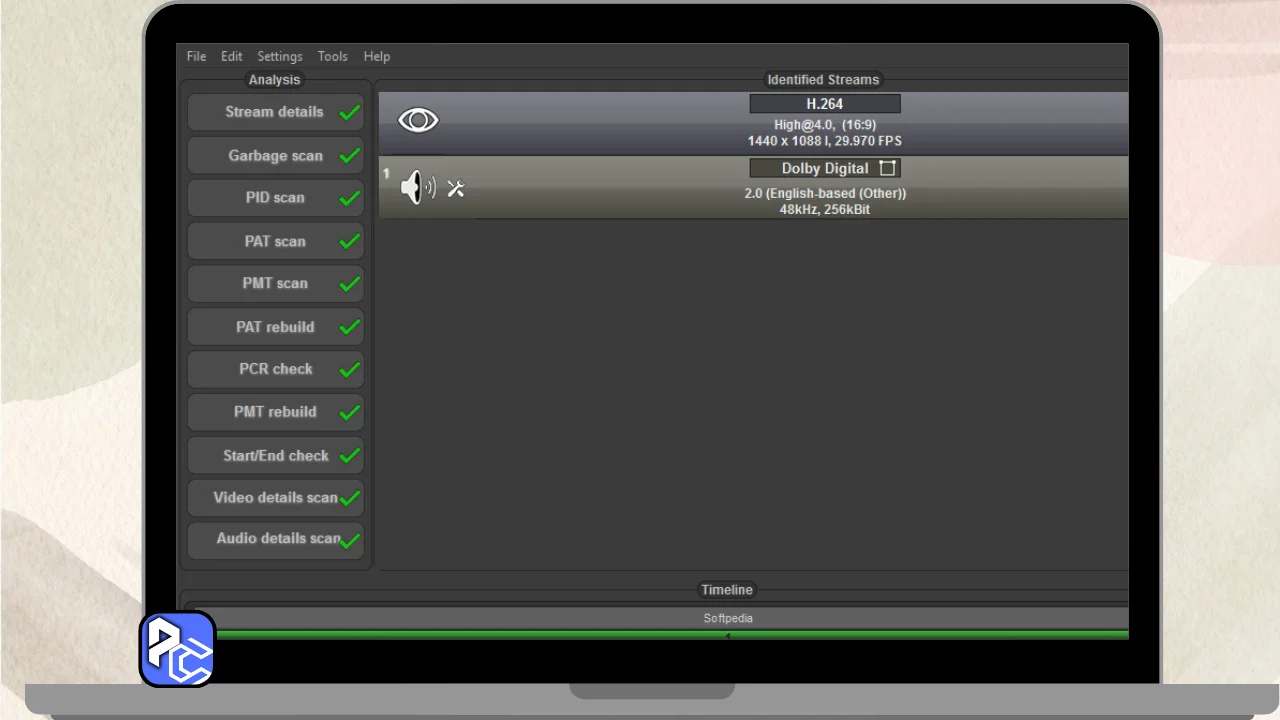Image resolution: width=1280 pixels, height=720 pixels.
Task: Click the Garbage scan button
Action: [276, 155]
